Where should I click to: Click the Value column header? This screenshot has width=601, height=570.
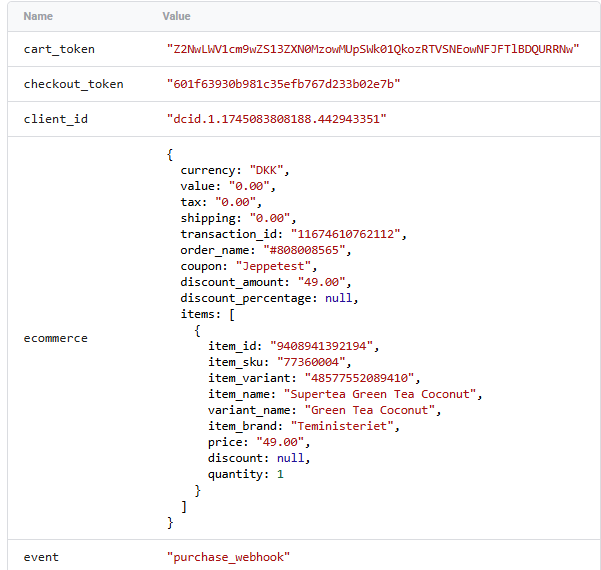pyautogui.click(x=176, y=16)
